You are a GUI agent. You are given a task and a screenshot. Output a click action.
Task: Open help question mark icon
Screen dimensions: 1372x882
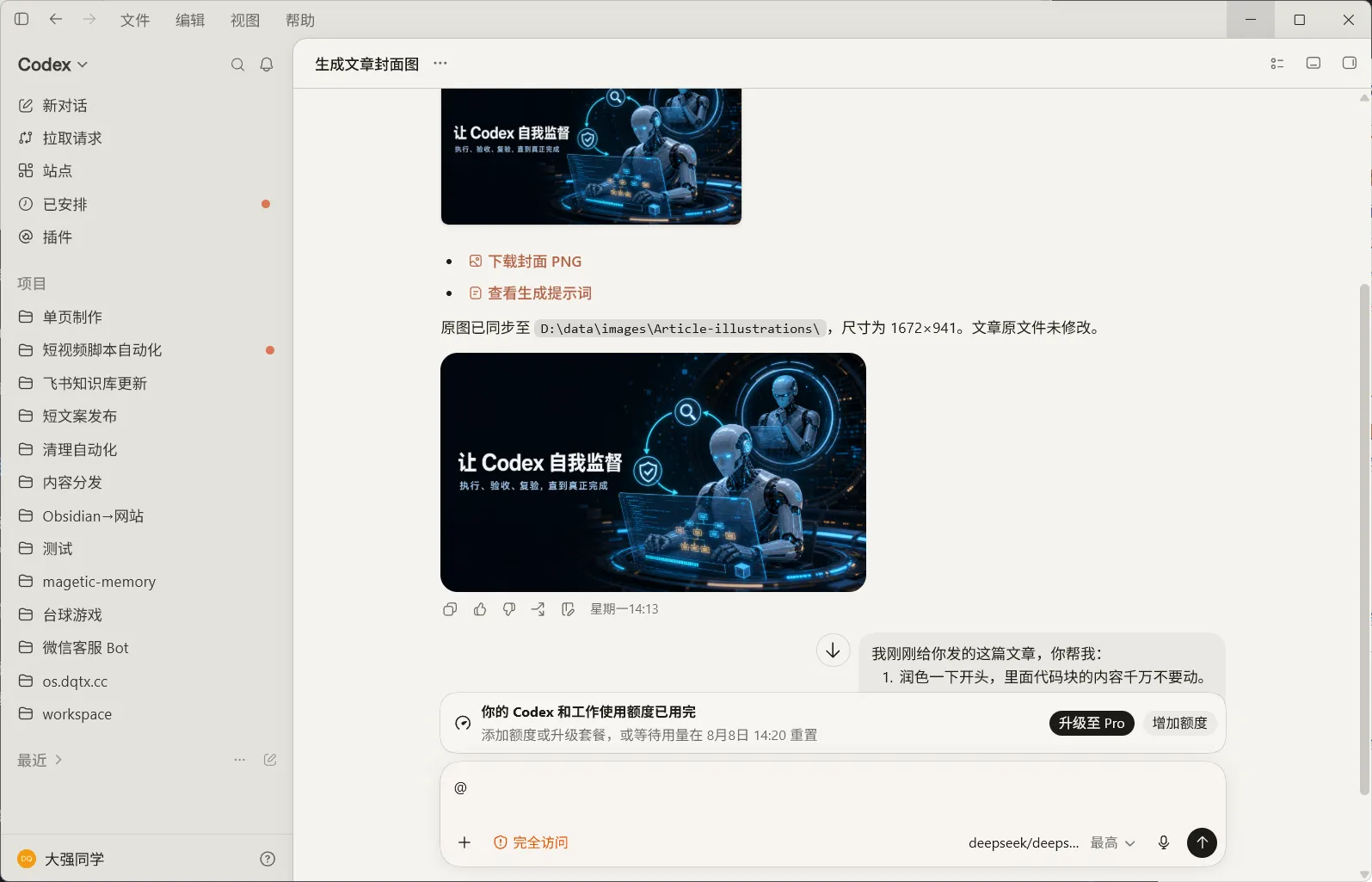tap(268, 859)
